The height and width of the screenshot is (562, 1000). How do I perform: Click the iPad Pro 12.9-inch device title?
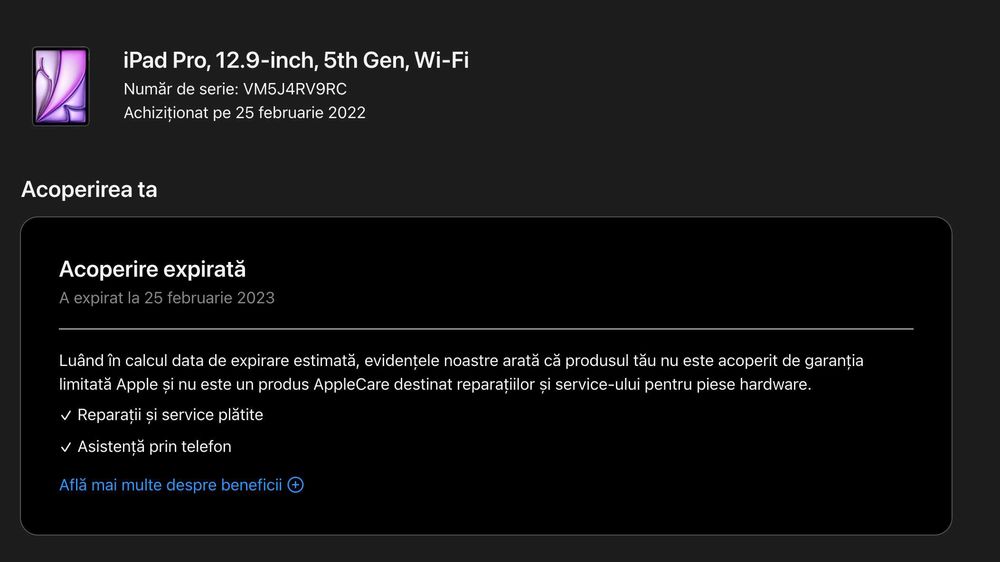(x=295, y=60)
